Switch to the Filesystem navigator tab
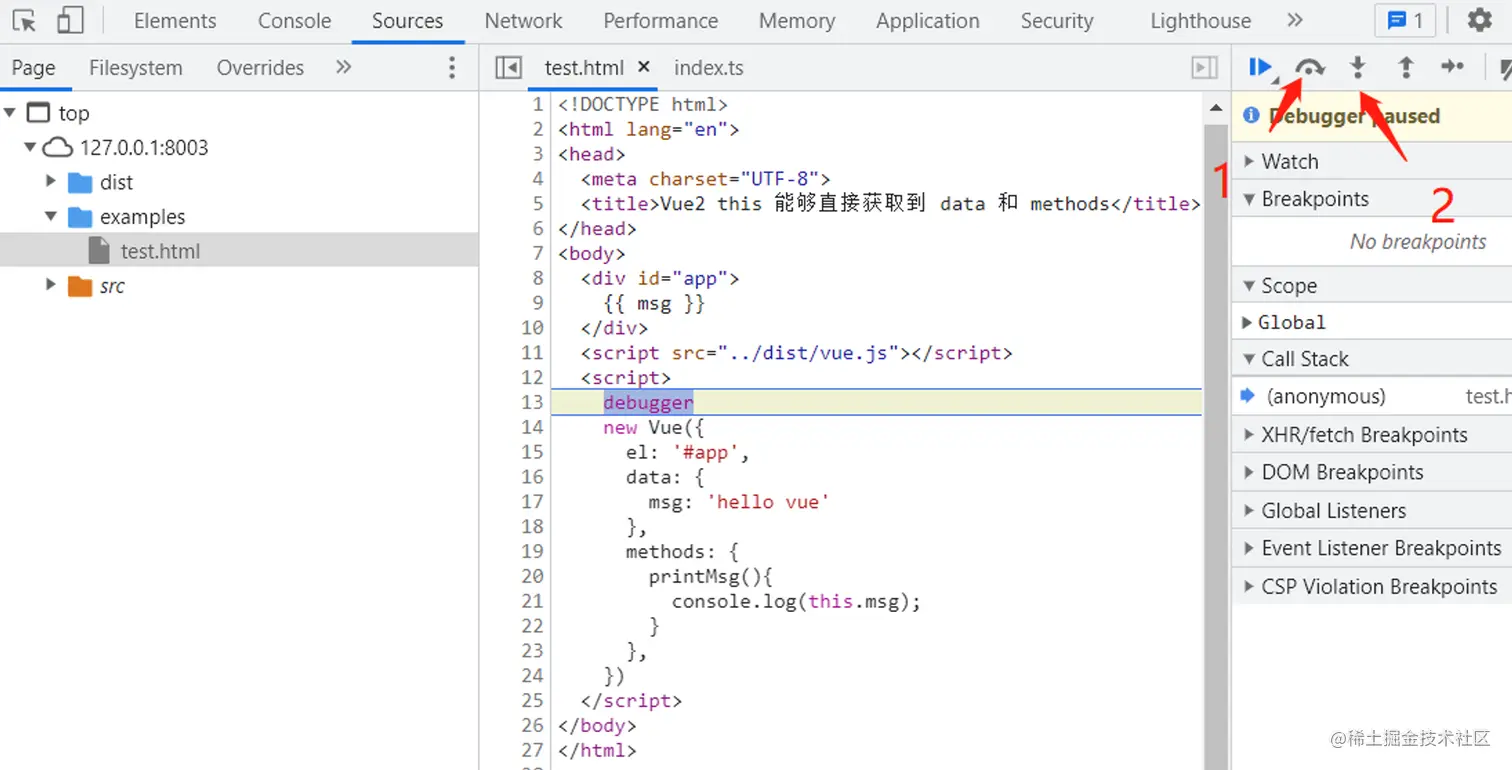1512x770 pixels. [x=136, y=68]
